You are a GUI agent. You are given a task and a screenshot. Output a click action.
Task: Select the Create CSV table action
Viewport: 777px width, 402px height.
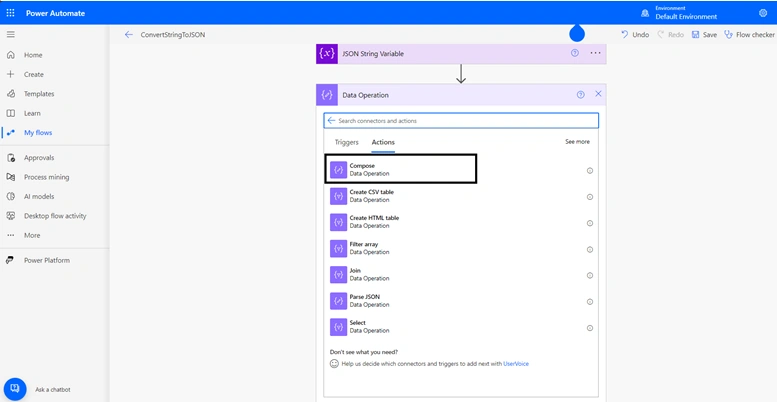pyautogui.click(x=461, y=196)
